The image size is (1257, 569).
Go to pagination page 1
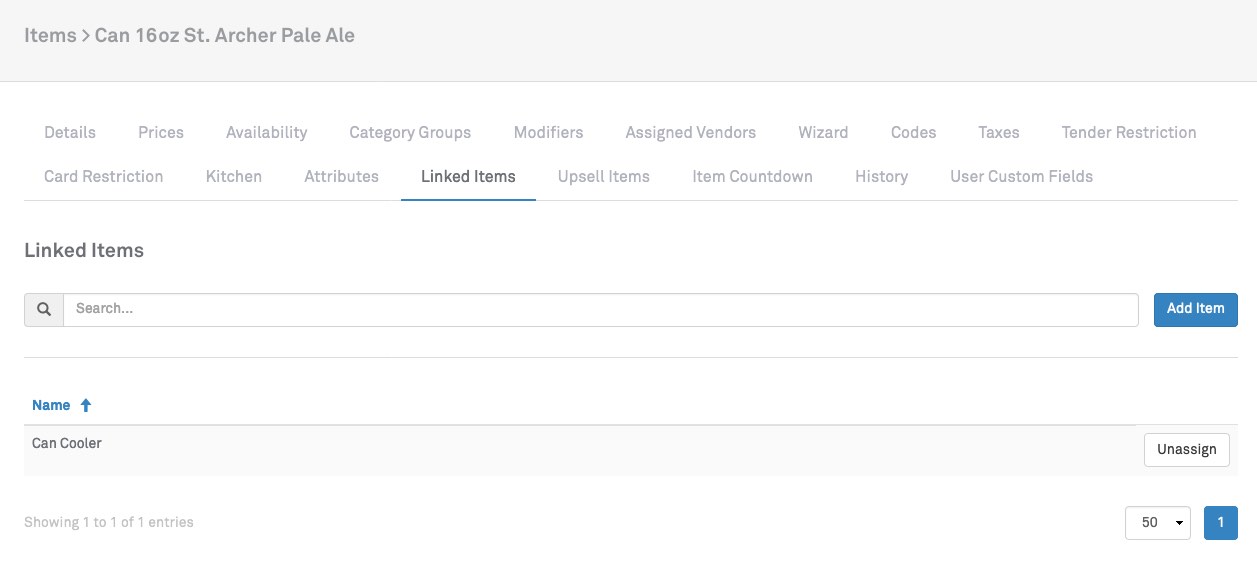[x=1220, y=523]
